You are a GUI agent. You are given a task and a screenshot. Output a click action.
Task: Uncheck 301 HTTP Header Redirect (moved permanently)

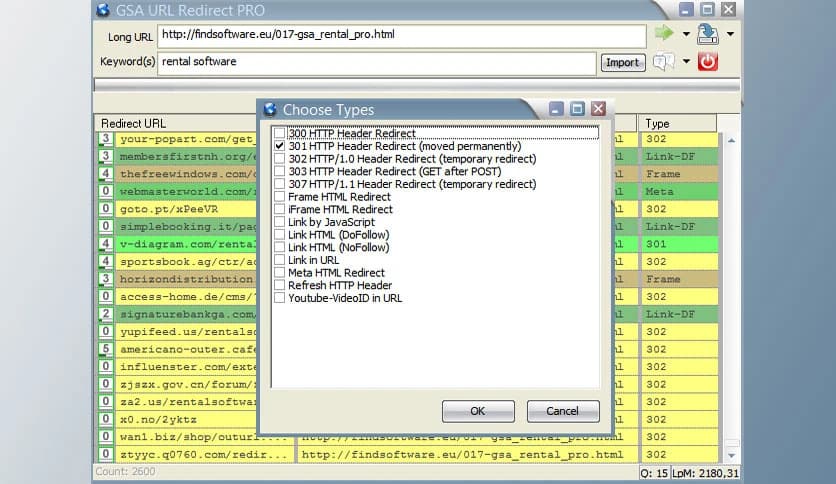point(279,146)
